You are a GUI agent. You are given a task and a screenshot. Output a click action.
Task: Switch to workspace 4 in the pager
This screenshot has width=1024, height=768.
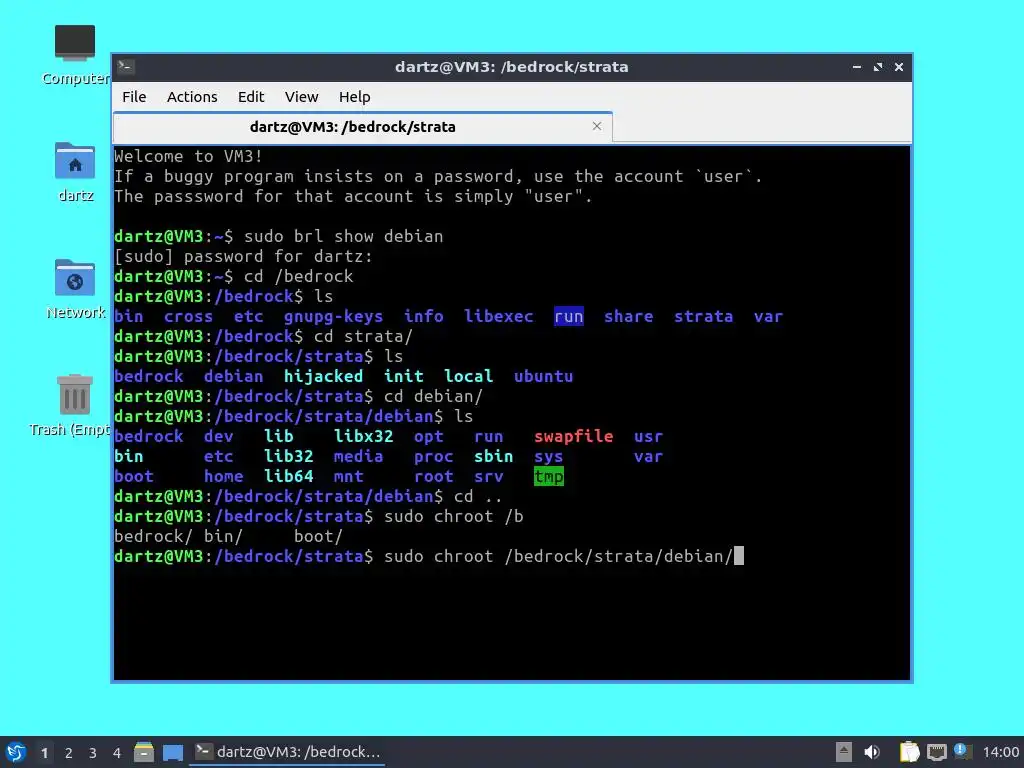[x=117, y=753]
